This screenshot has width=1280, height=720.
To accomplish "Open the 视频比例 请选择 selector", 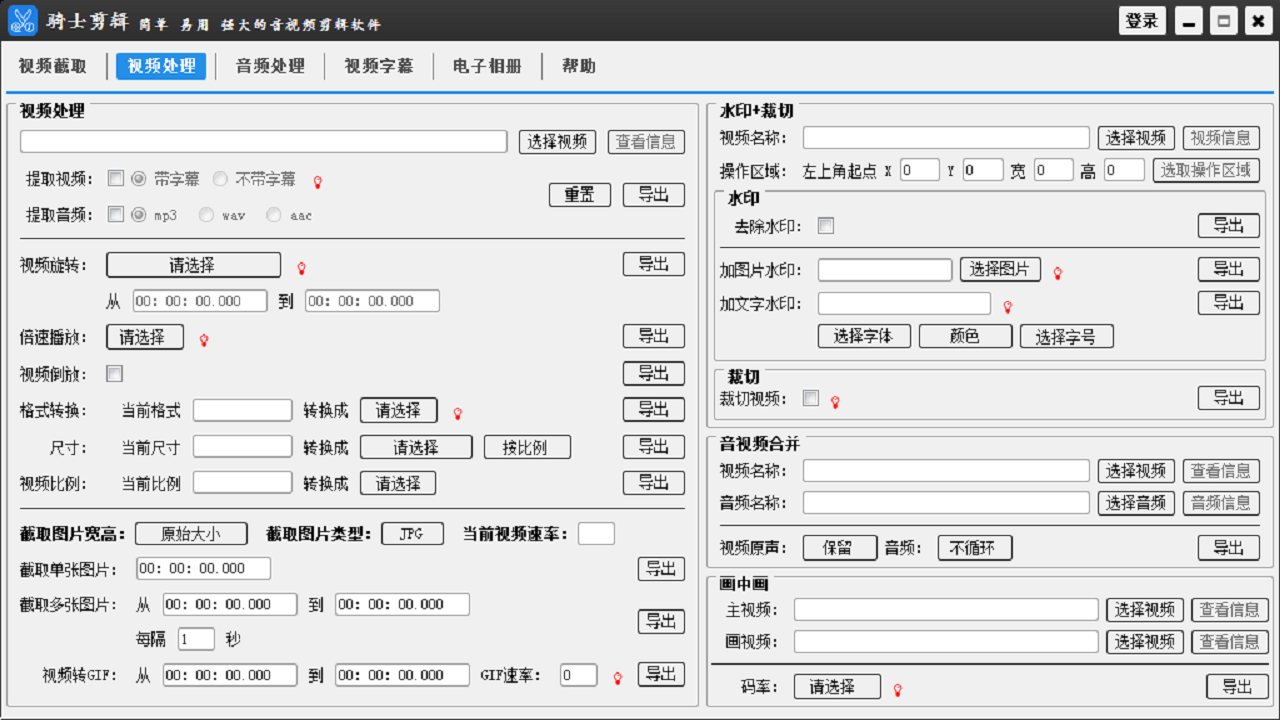I will [397, 482].
